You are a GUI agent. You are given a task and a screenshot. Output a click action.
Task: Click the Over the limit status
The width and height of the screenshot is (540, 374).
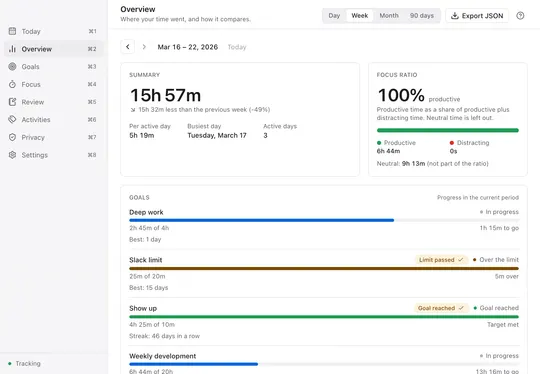tap(496, 260)
